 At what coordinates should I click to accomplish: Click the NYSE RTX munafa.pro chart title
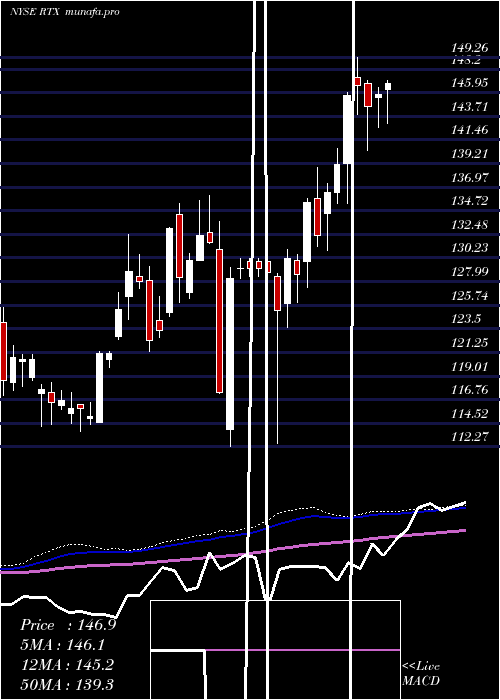(65, 12)
